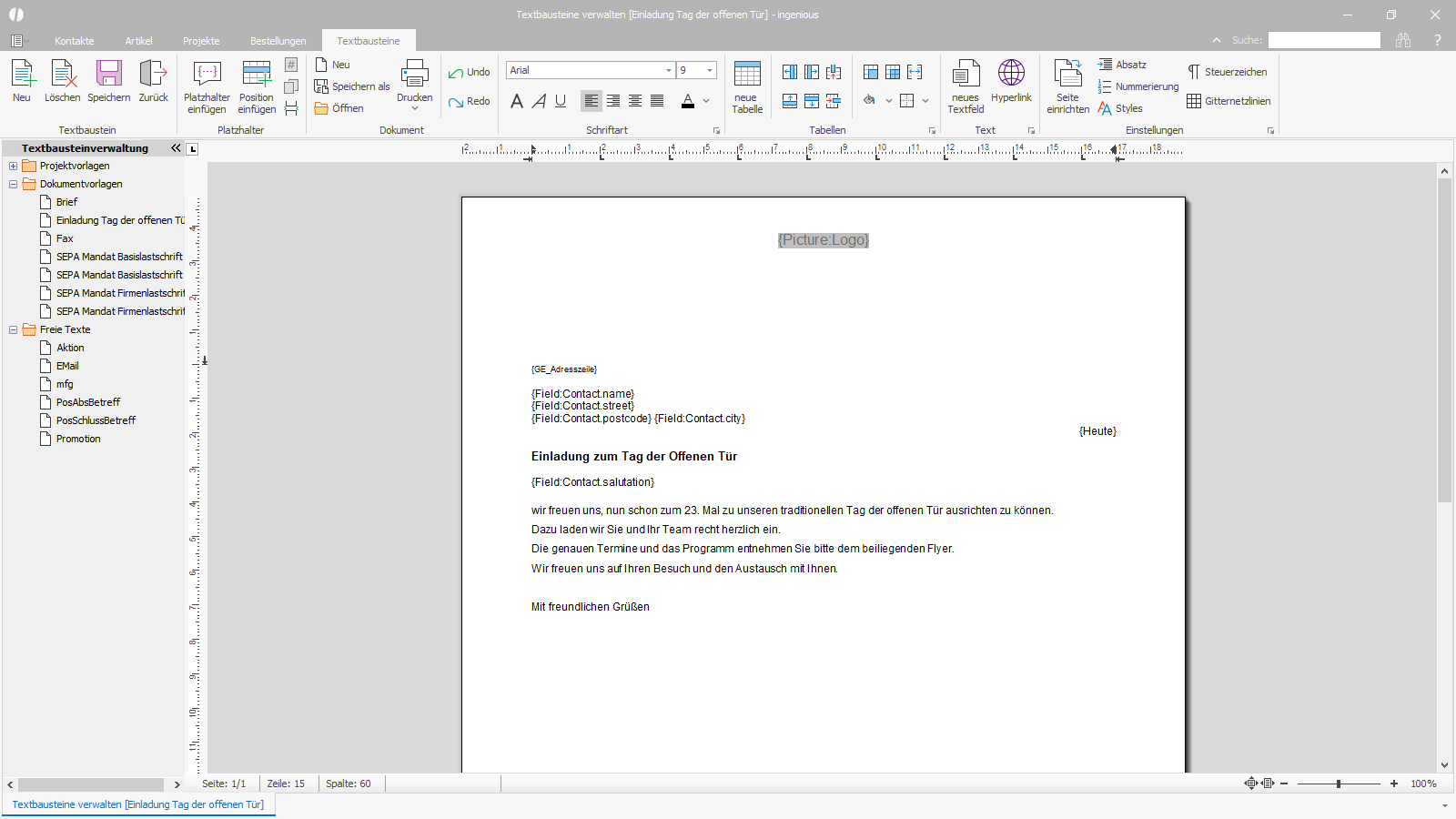Collapse the Textbausteinverwaltung panel

[x=176, y=147]
